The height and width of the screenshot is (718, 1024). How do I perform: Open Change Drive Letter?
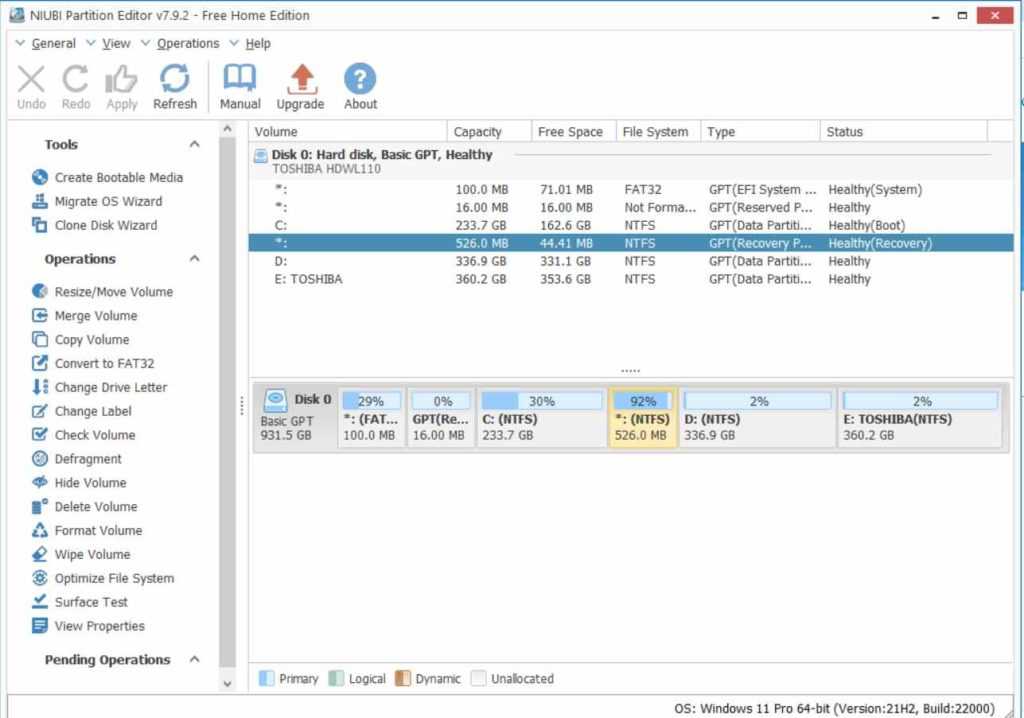point(99,387)
